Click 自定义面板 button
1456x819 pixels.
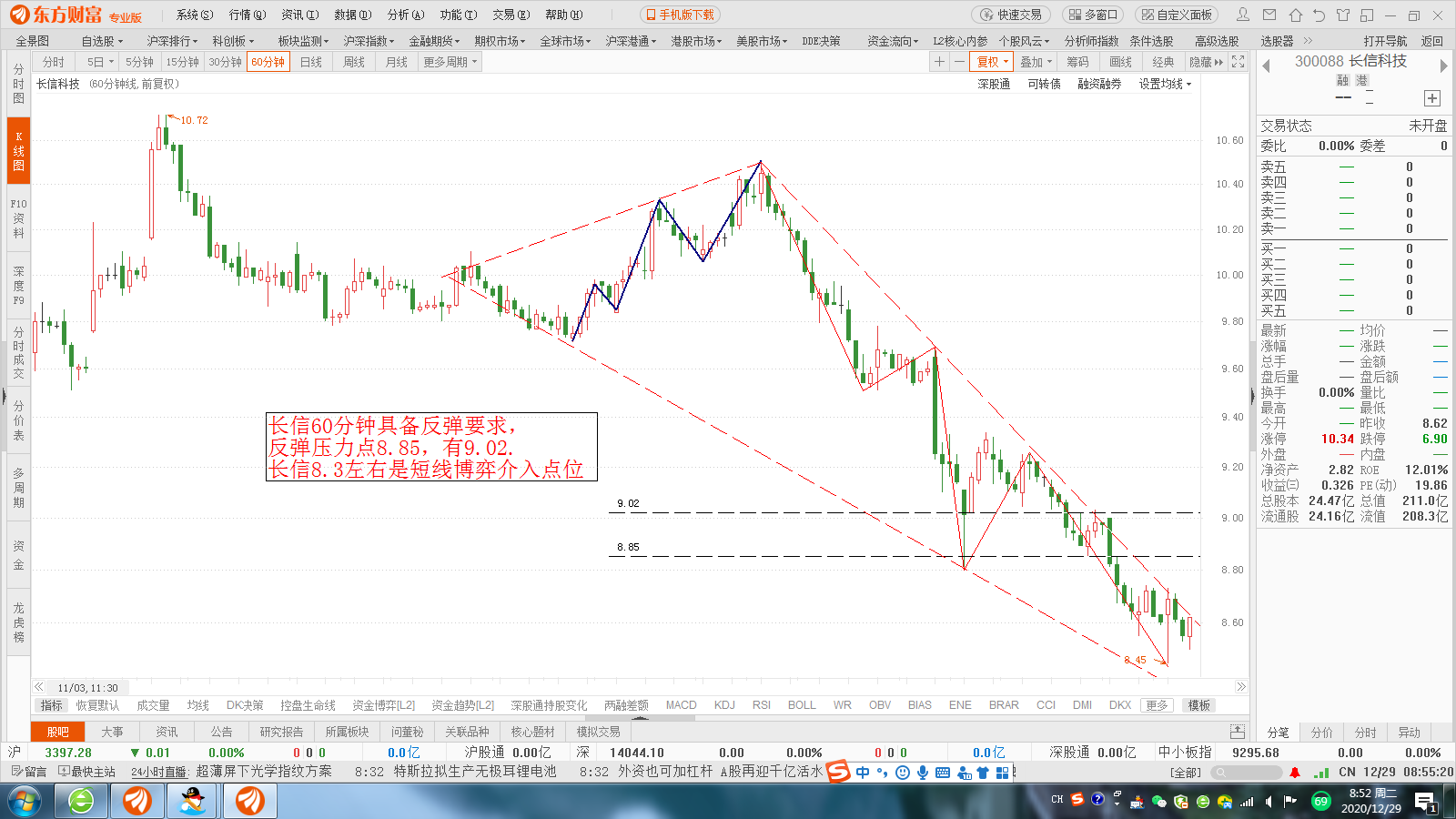pos(1177,15)
